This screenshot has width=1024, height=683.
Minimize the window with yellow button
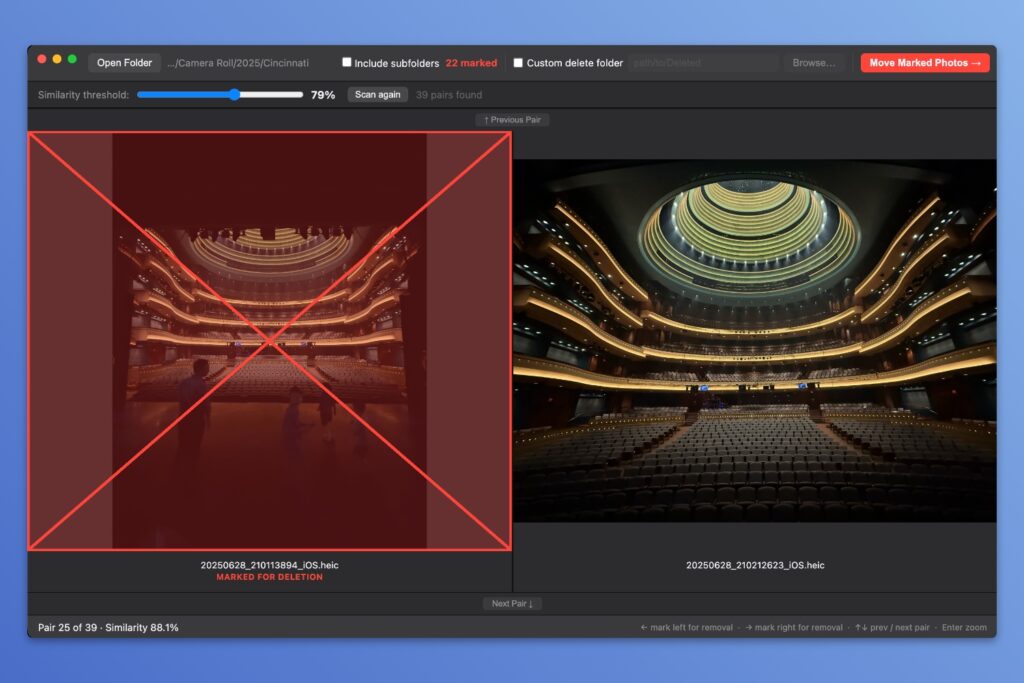(57, 59)
